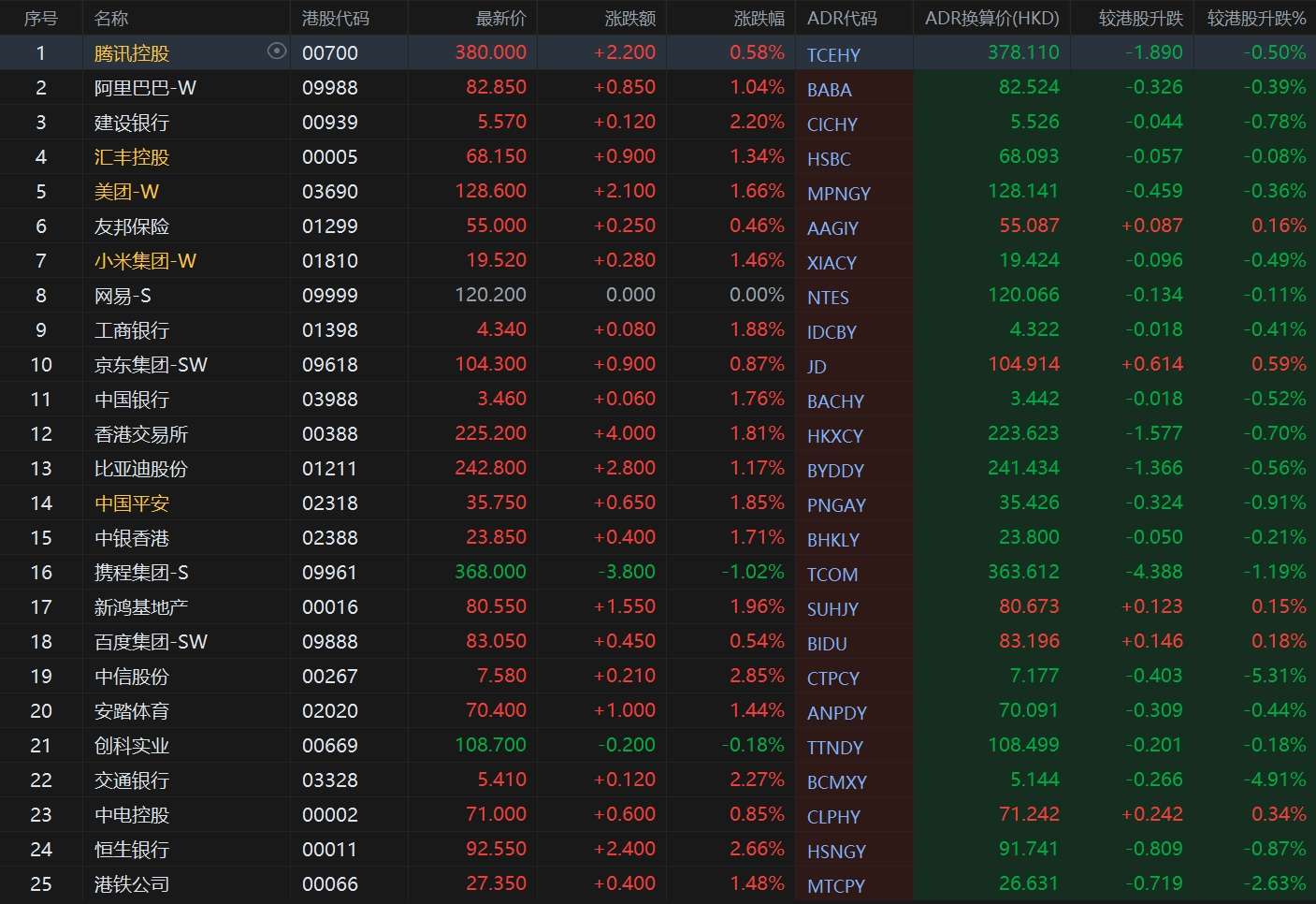This screenshot has width=1316, height=904.
Task: Click stock code 01810
Action: tap(330, 261)
